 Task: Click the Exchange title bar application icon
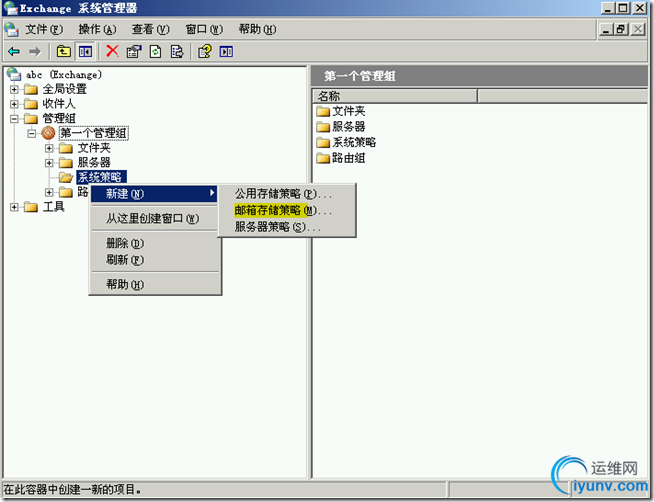10,8
